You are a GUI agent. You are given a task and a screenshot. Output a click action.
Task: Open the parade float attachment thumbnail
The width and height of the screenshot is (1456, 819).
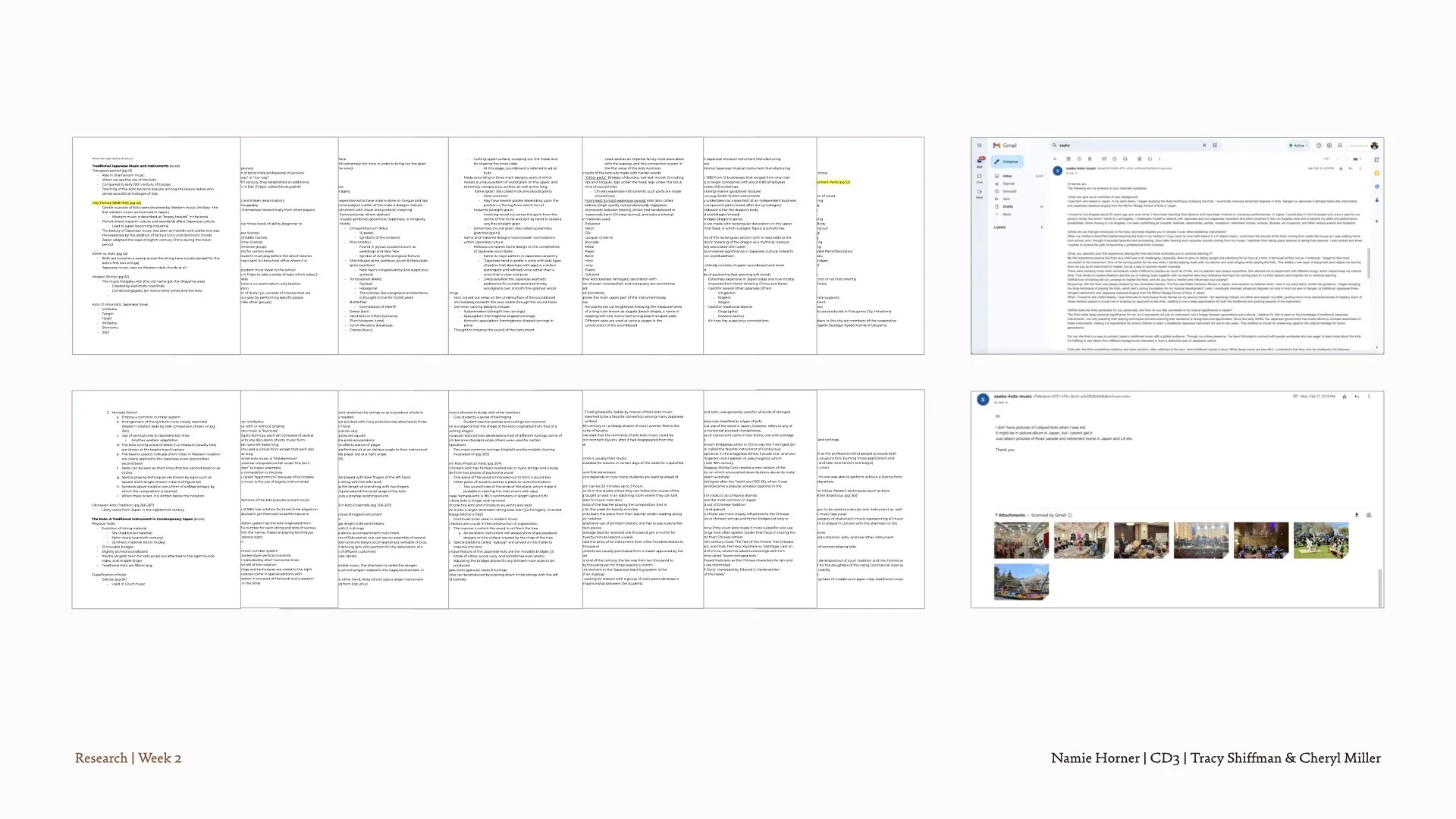tap(1021, 582)
